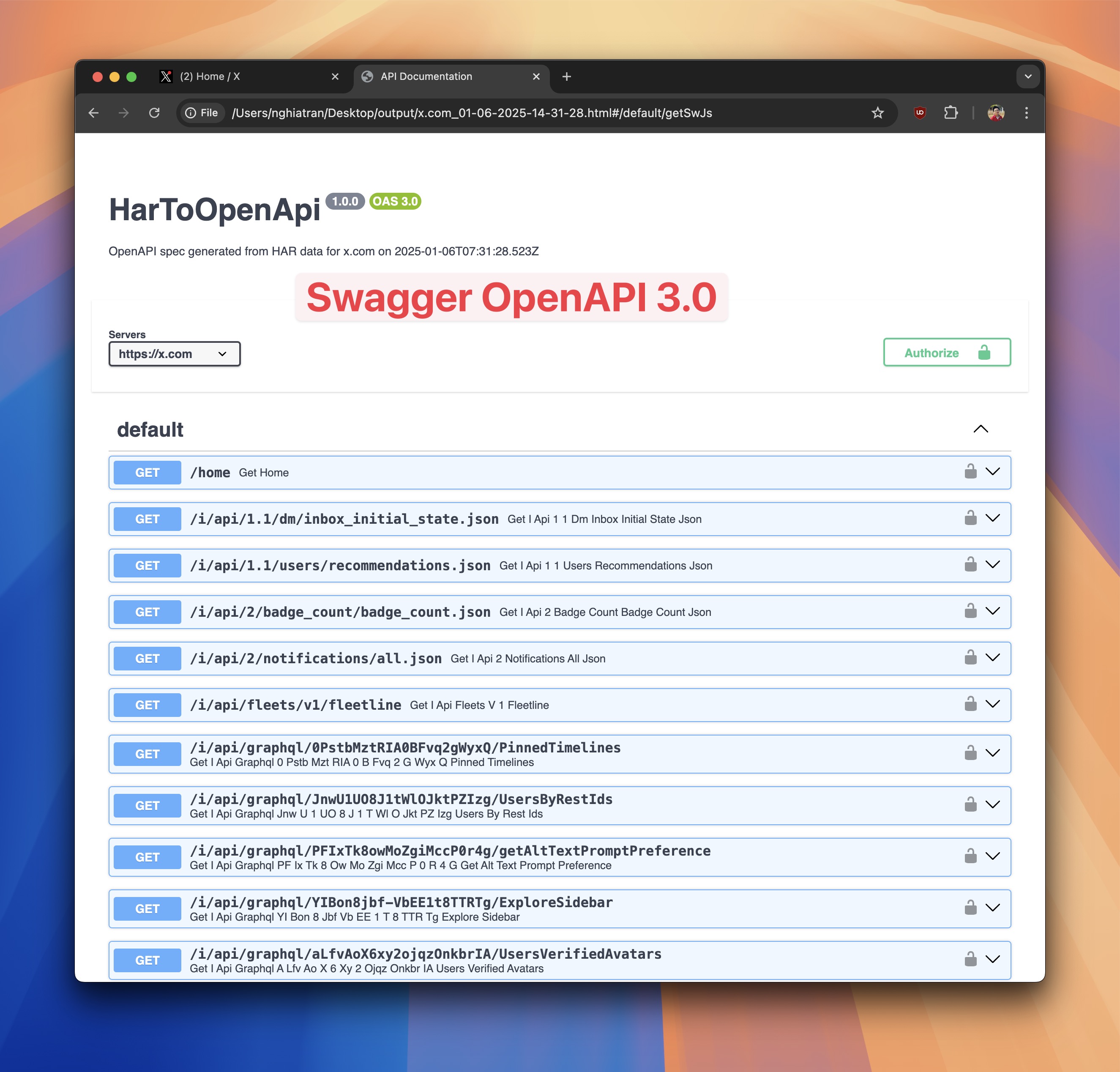Open the Servers https://x.com dropdown
1120x1072 pixels.
(x=174, y=354)
